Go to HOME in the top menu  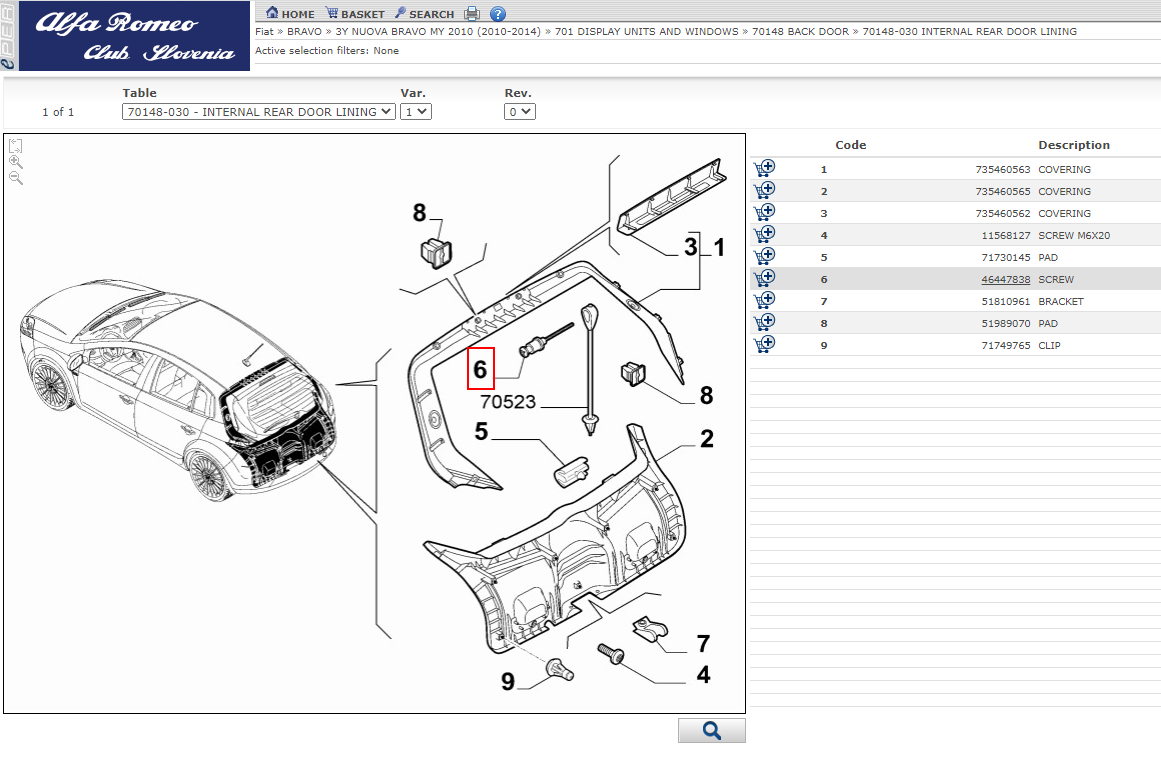pos(290,14)
